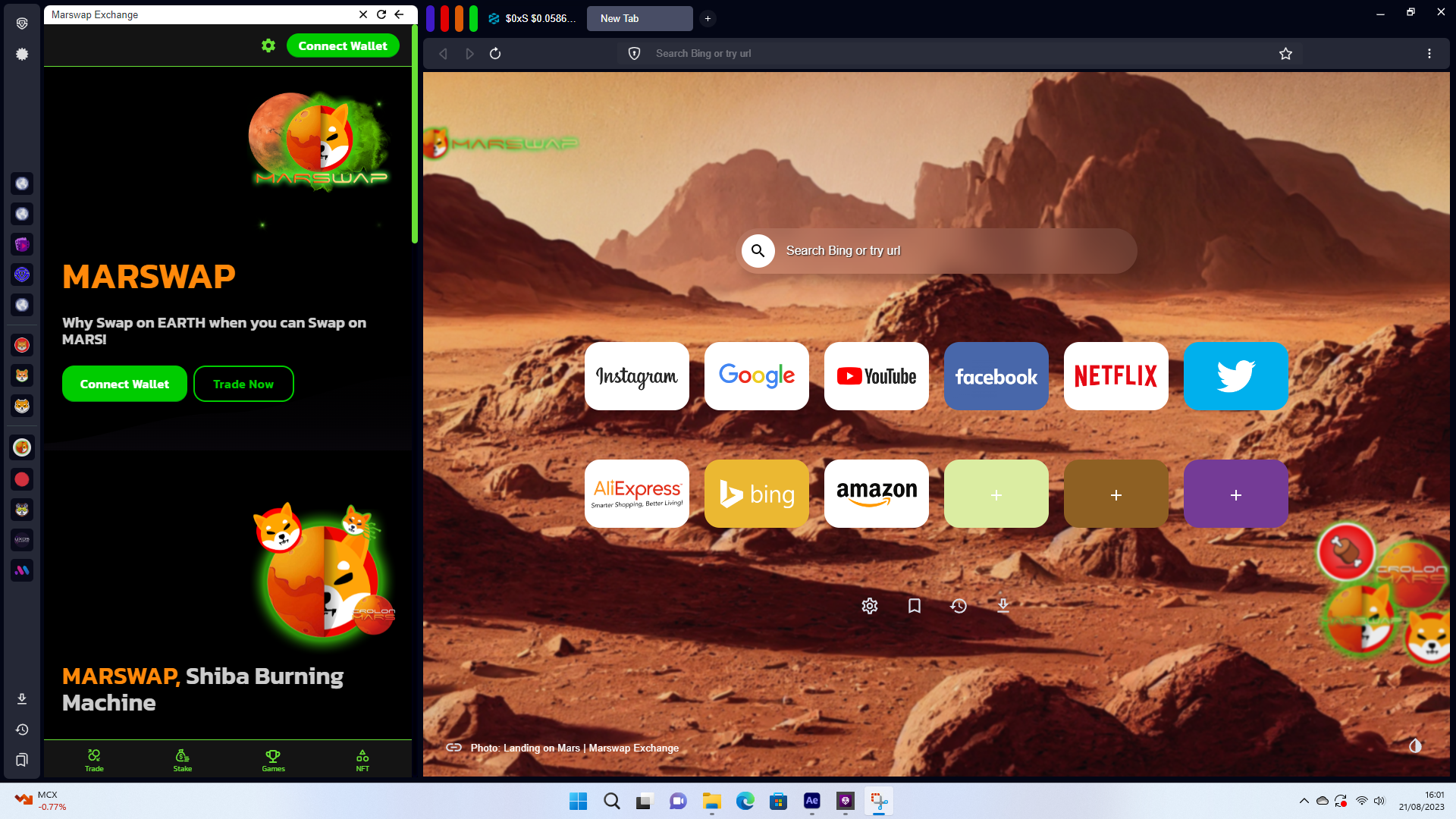Add speed dial on brown tile
Image resolution: width=1456 pixels, height=819 pixels.
(x=1116, y=494)
